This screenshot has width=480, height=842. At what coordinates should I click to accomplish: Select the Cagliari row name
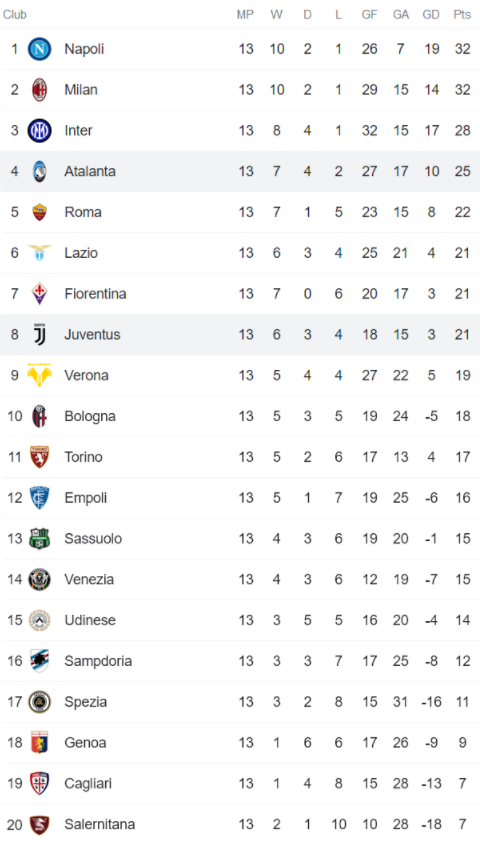[88, 783]
